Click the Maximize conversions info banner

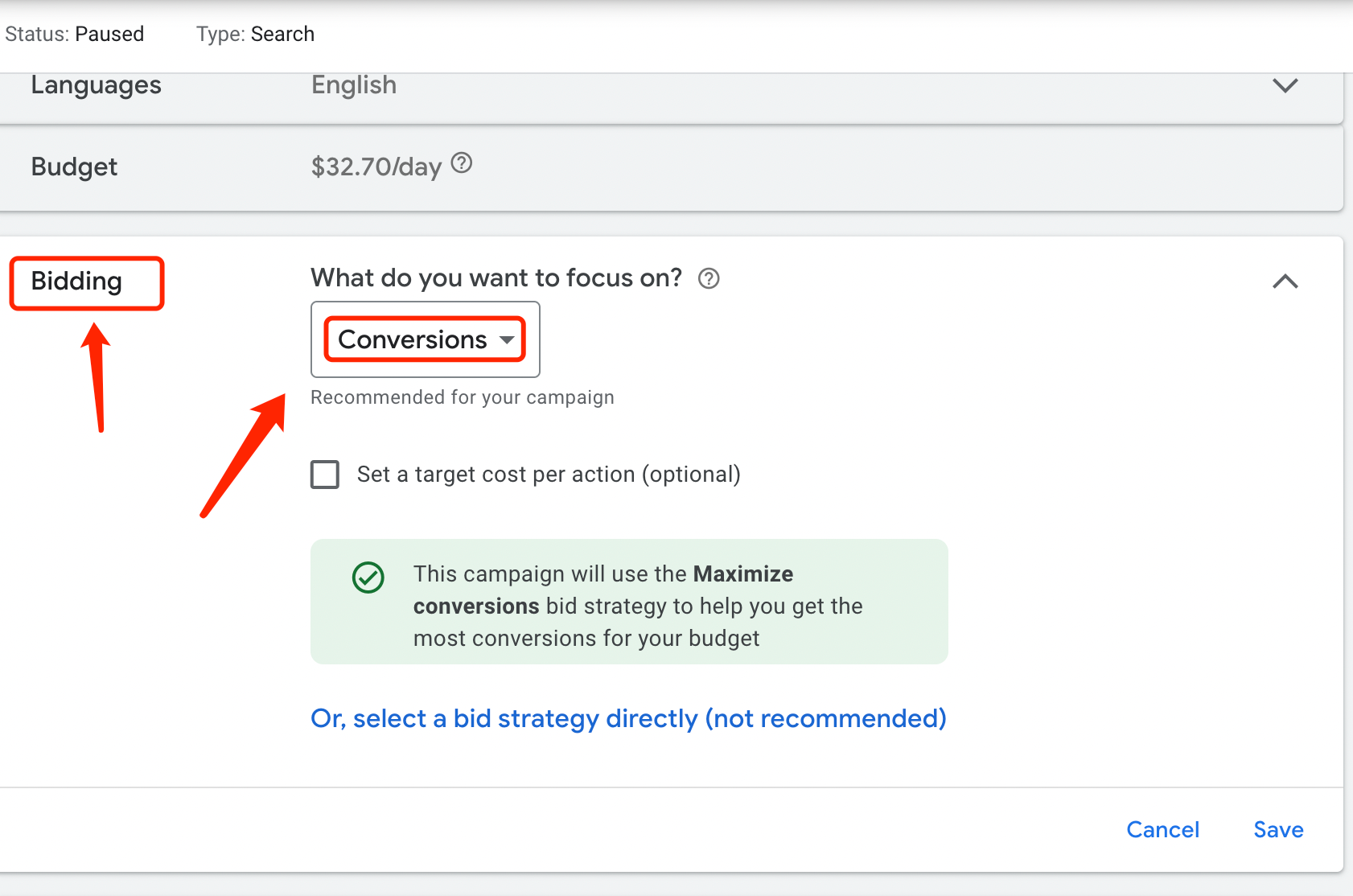(629, 602)
